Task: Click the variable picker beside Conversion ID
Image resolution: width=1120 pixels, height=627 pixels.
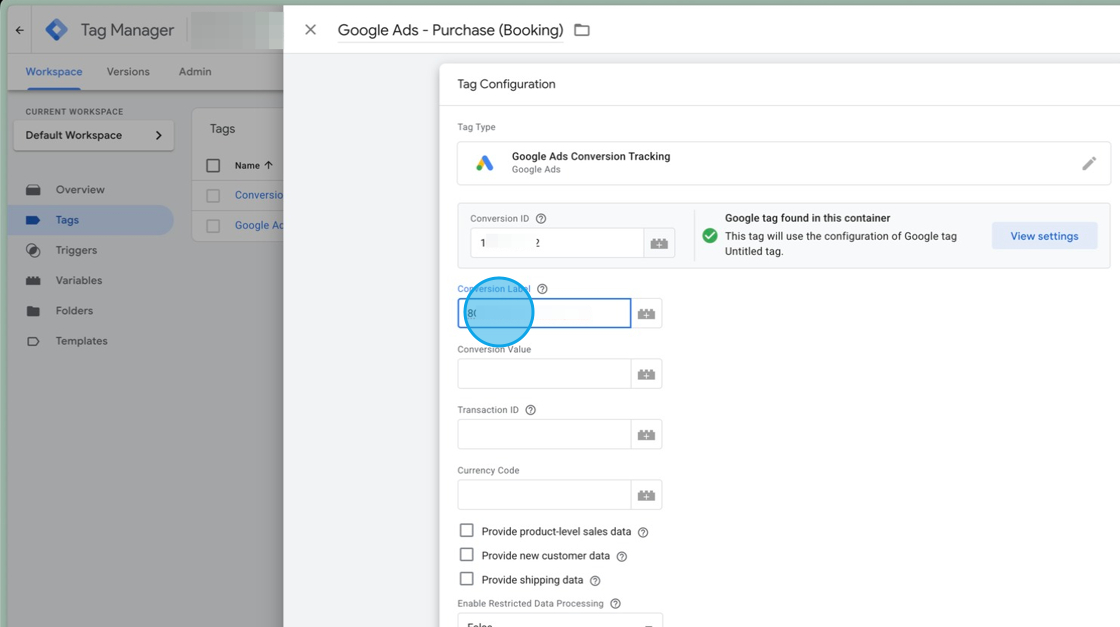Action: click(659, 243)
